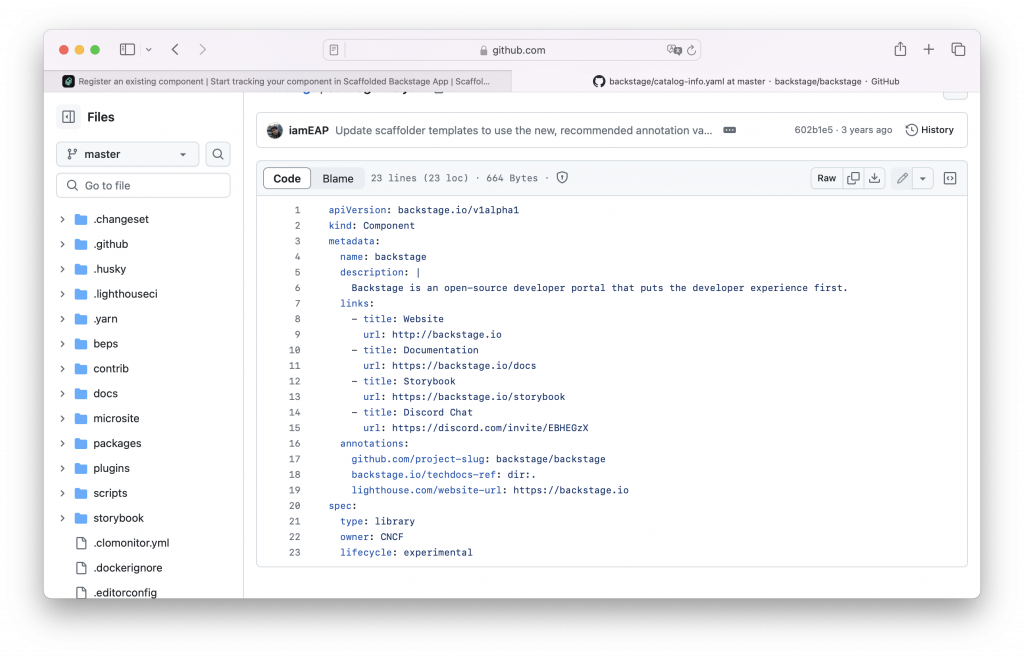The width and height of the screenshot is (1024, 656).
Task: Open the .editorconfig file
Action: tap(125, 593)
